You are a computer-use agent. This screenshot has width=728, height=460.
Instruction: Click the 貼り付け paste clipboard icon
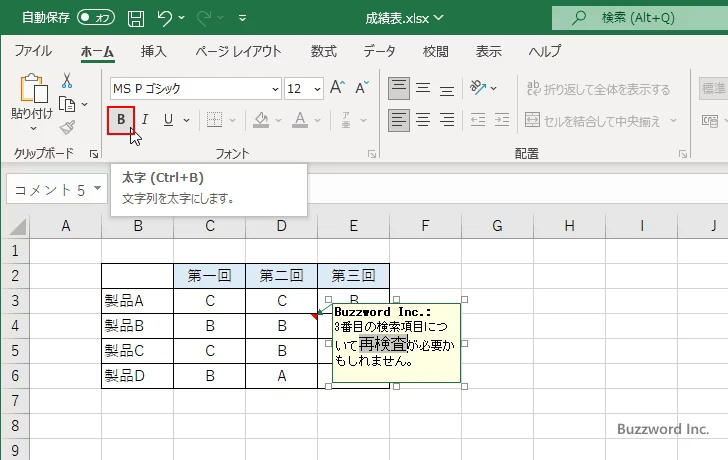pos(32,88)
